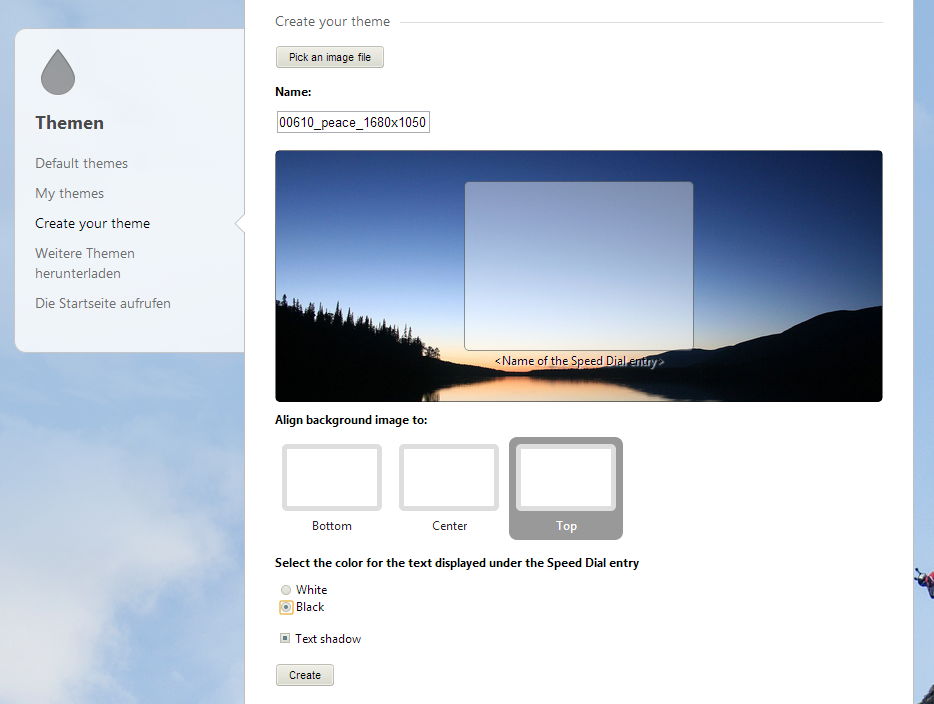Align background image to Center
Viewport: 934px width, 704px height.
click(x=449, y=488)
